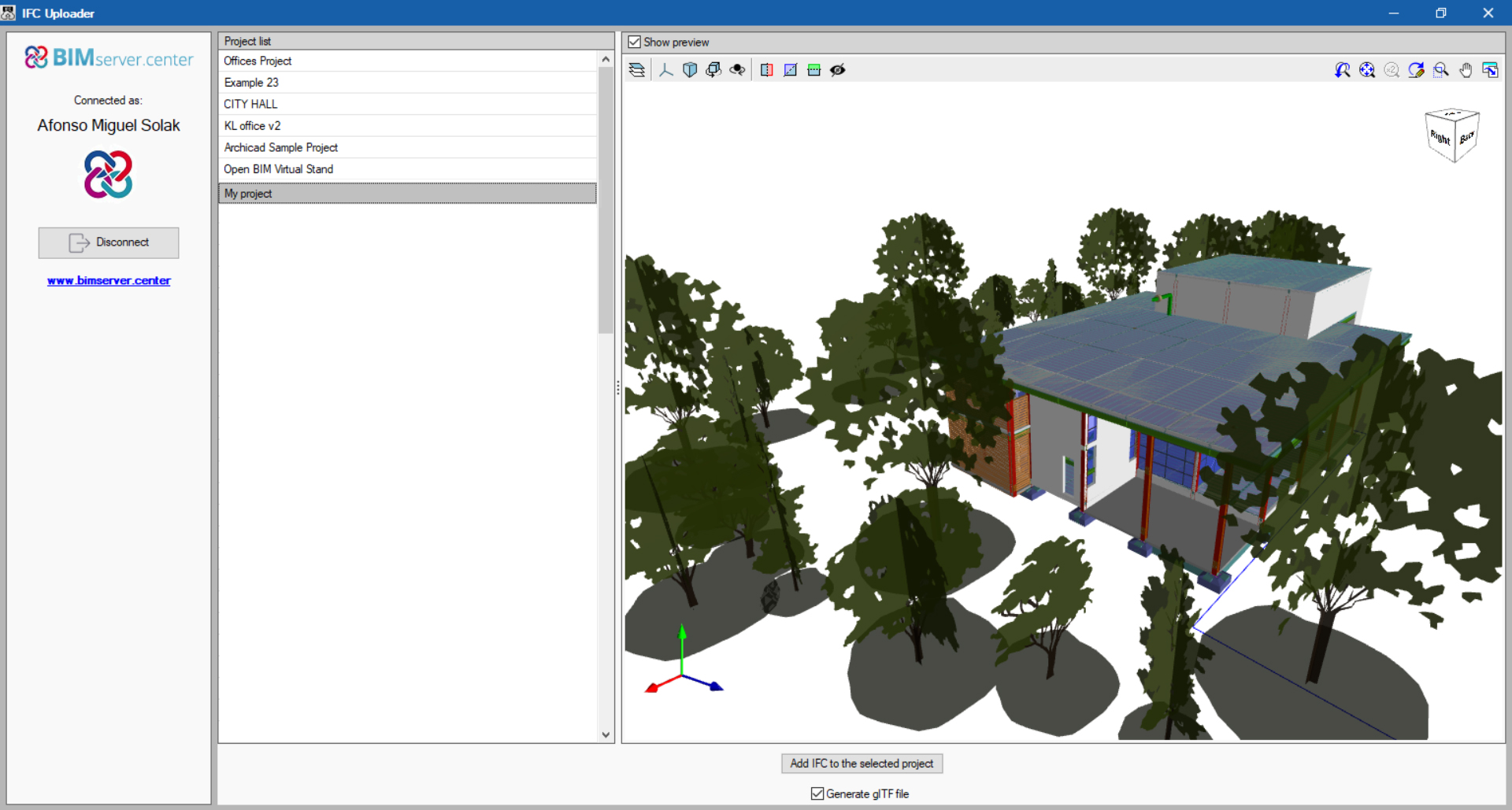Select the coordinate axes display tool
The width and height of the screenshot is (1512, 810).
(666, 69)
